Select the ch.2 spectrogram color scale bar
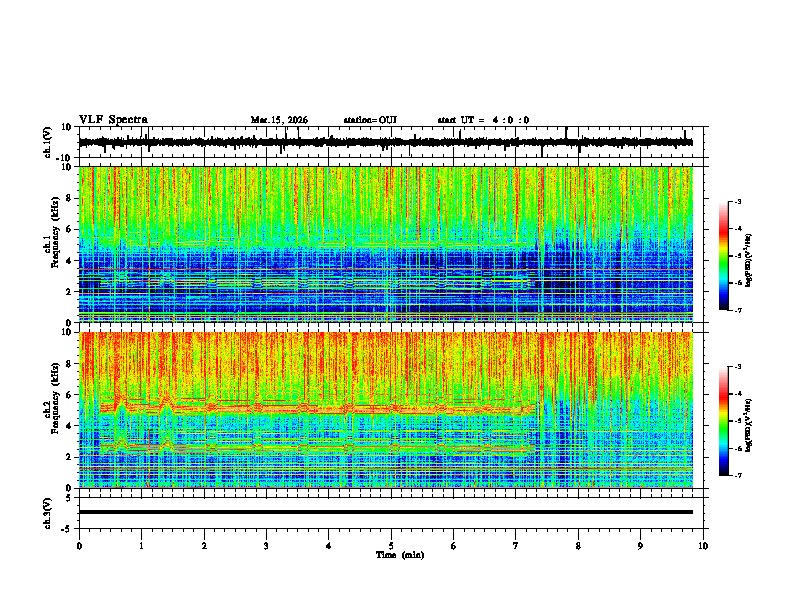The width and height of the screenshot is (792, 612). pos(724,421)
